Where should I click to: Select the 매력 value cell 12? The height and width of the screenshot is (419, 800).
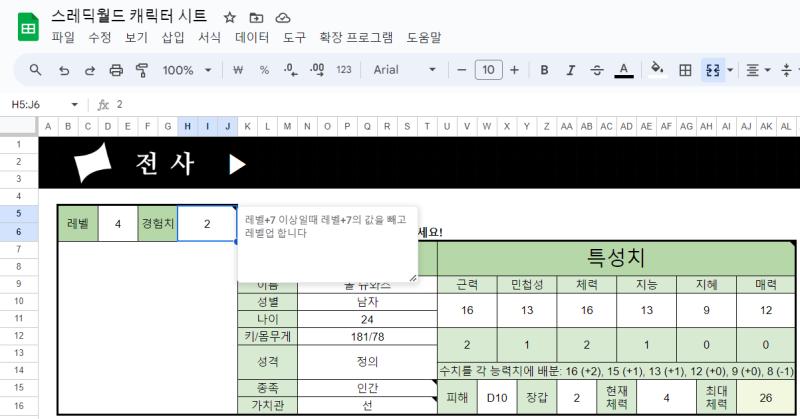pyautogui.click(x=766, y=310)
